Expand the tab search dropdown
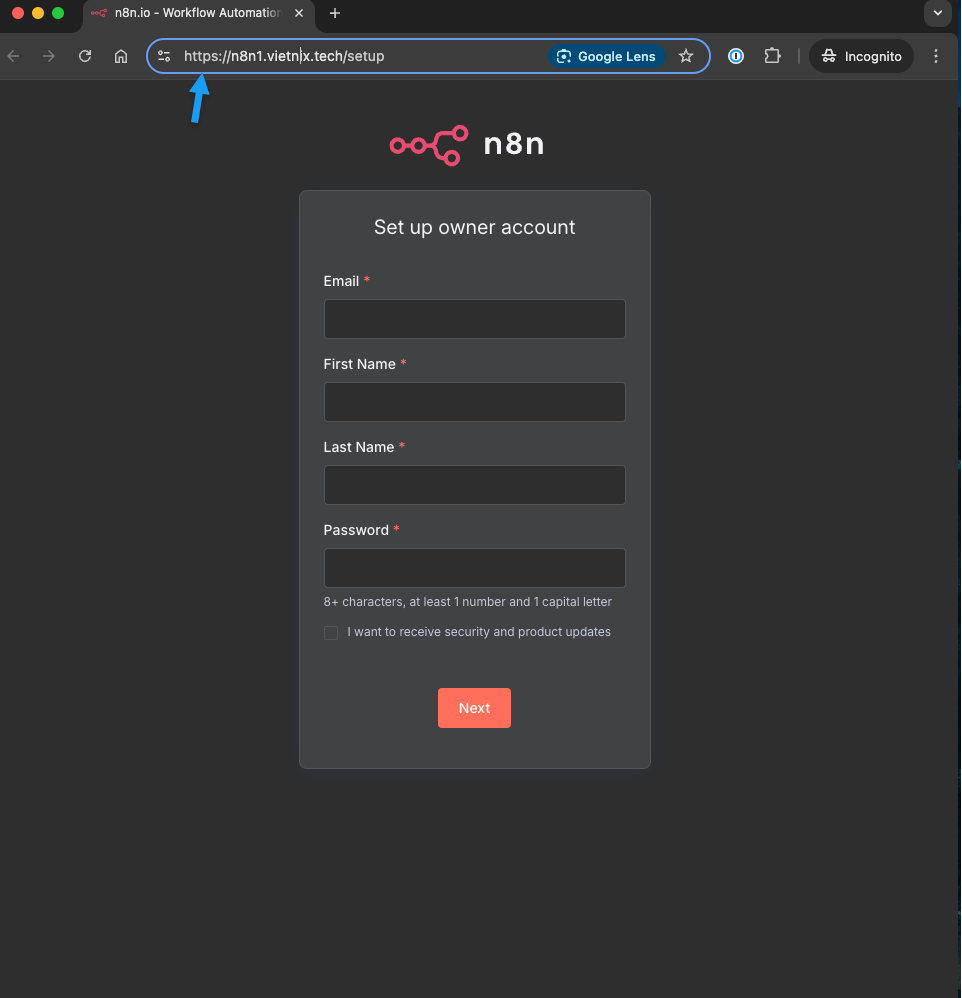The height and width of the screenshot is (998, 962). pyautogui.click(x=938, y=13)
